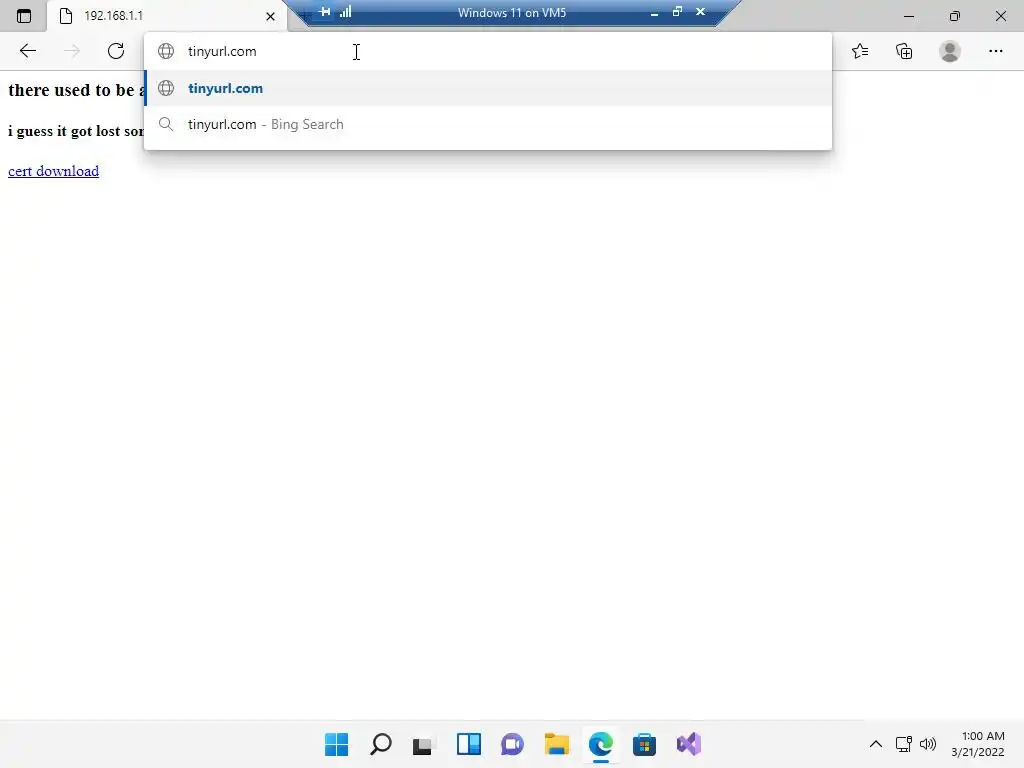Viewport: 1024px width, 768px height.
Task: Minimize the Windows 11 on VM5 session
Action: 654,12
